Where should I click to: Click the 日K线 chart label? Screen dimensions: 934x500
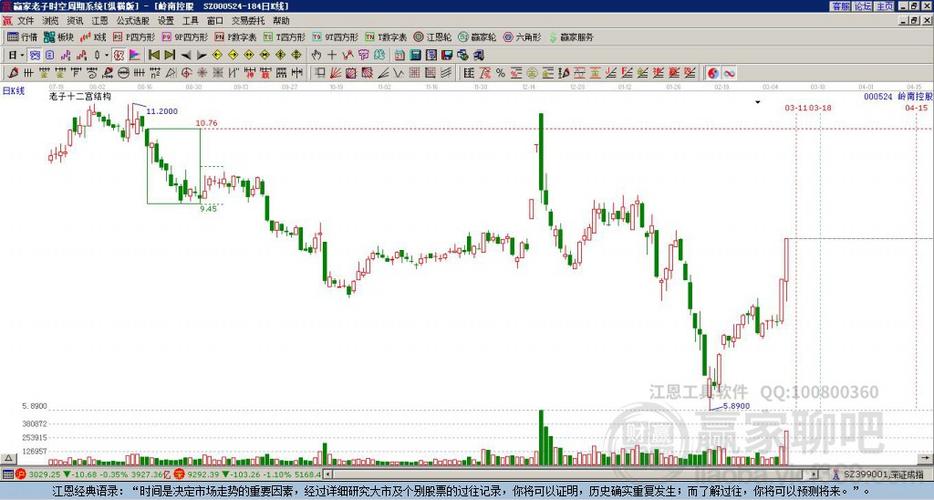[14, 91]
